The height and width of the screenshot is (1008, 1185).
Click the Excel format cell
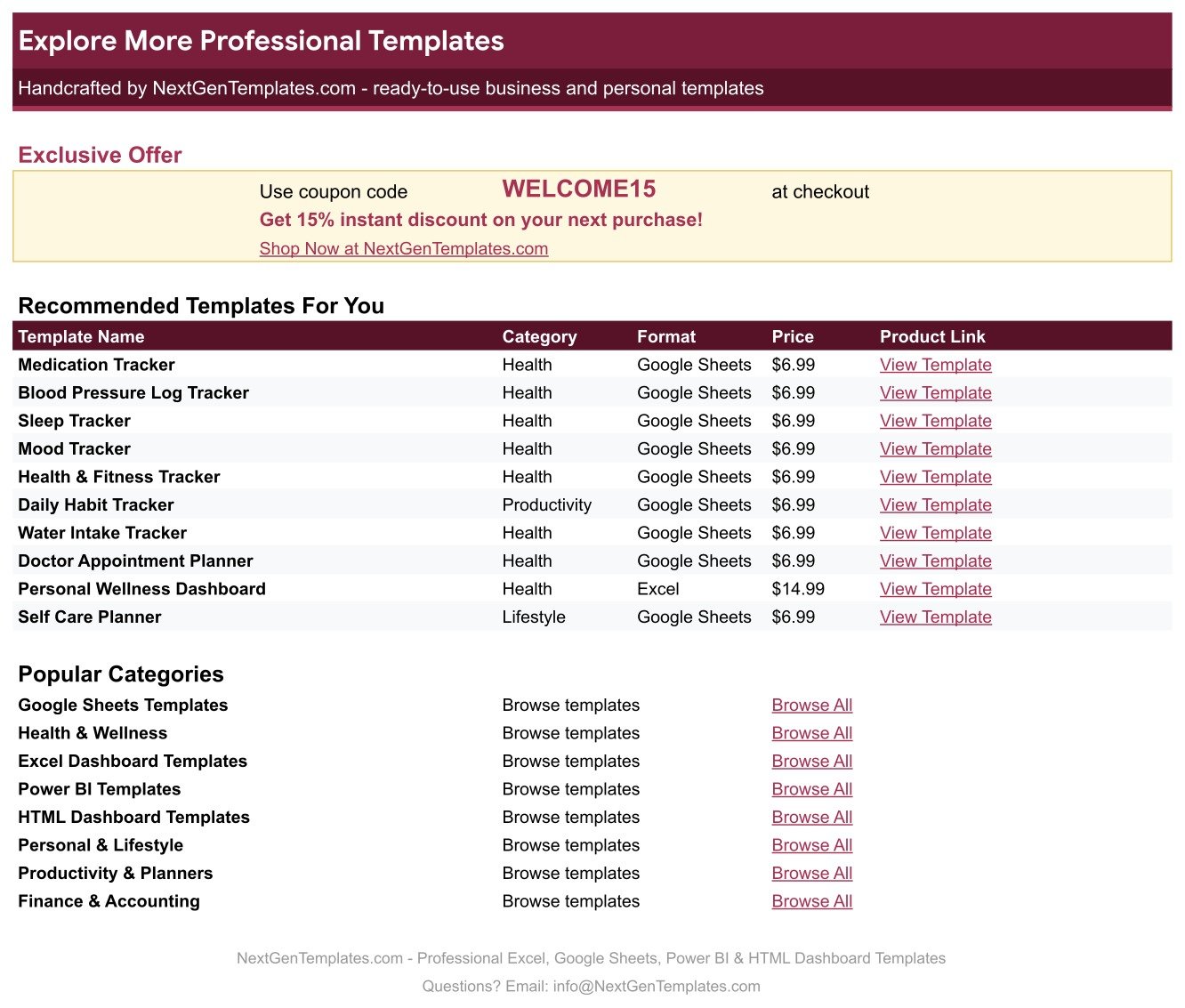click(x=658, y=589)
